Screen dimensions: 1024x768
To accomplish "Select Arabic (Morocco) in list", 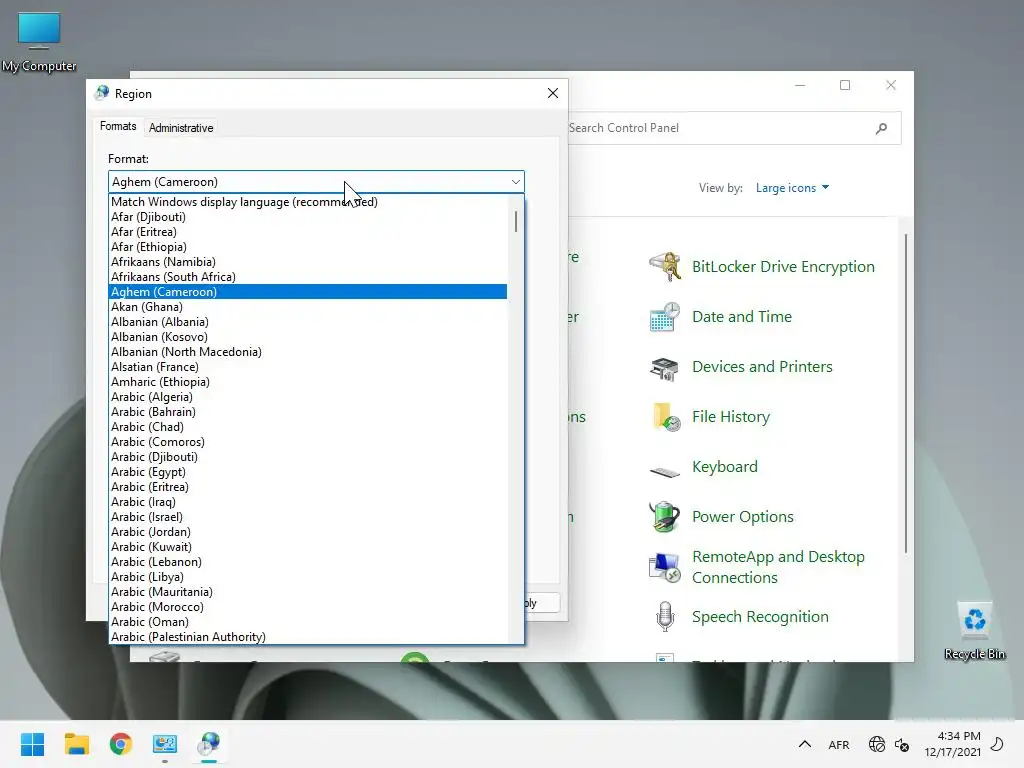I will (x=308, y=607).
